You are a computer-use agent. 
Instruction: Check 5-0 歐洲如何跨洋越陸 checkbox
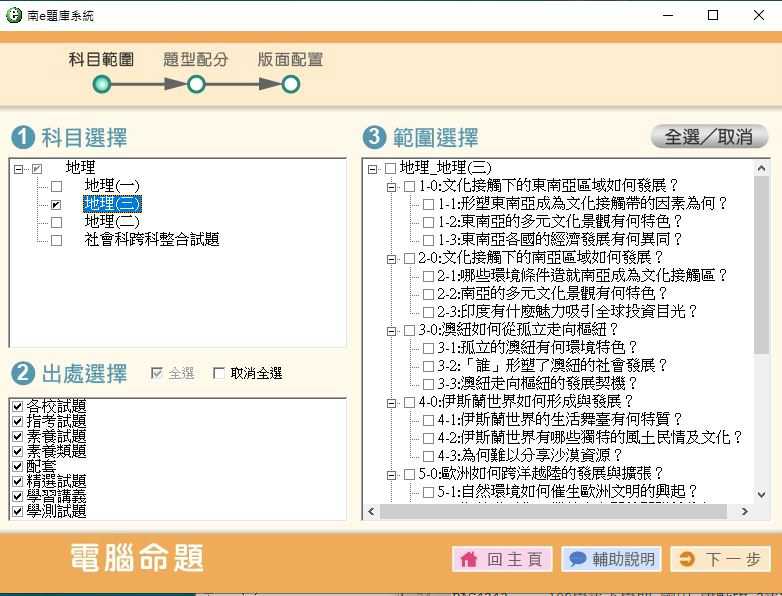(x=409, y=474)
